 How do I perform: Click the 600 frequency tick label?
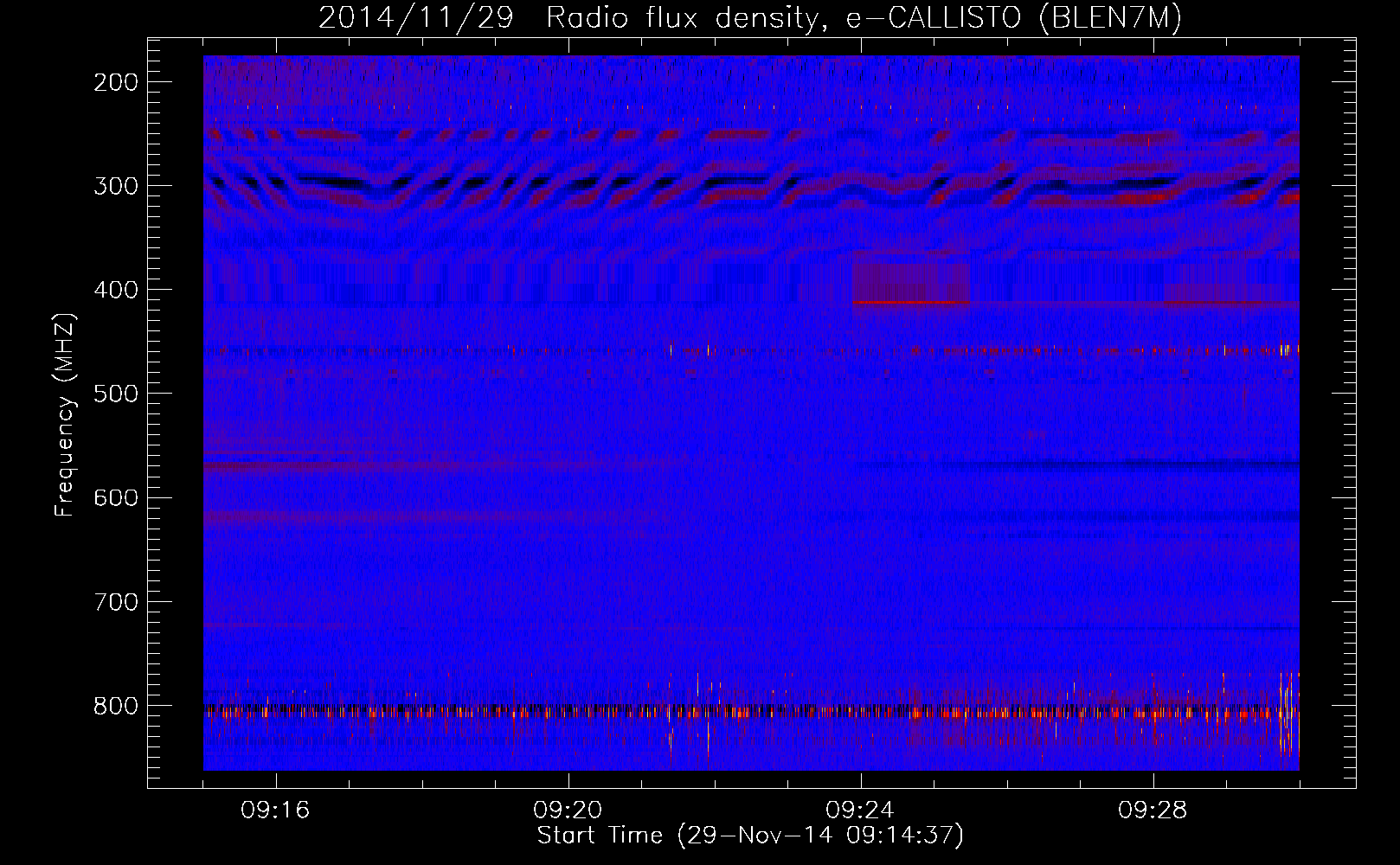tap(115, 497)
